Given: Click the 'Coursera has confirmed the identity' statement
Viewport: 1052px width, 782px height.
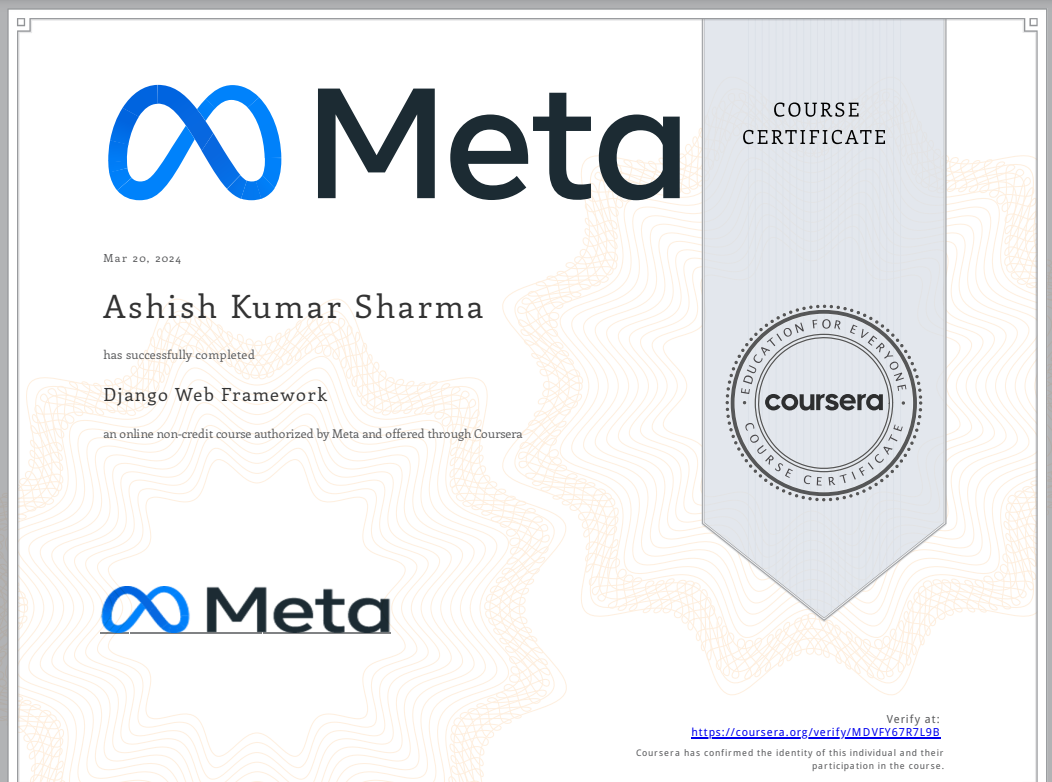Looking at the screenshot, I should point(790,759).
